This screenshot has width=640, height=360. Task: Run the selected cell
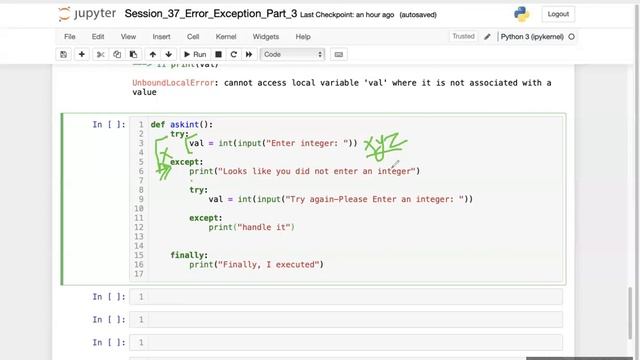point(195,54)
